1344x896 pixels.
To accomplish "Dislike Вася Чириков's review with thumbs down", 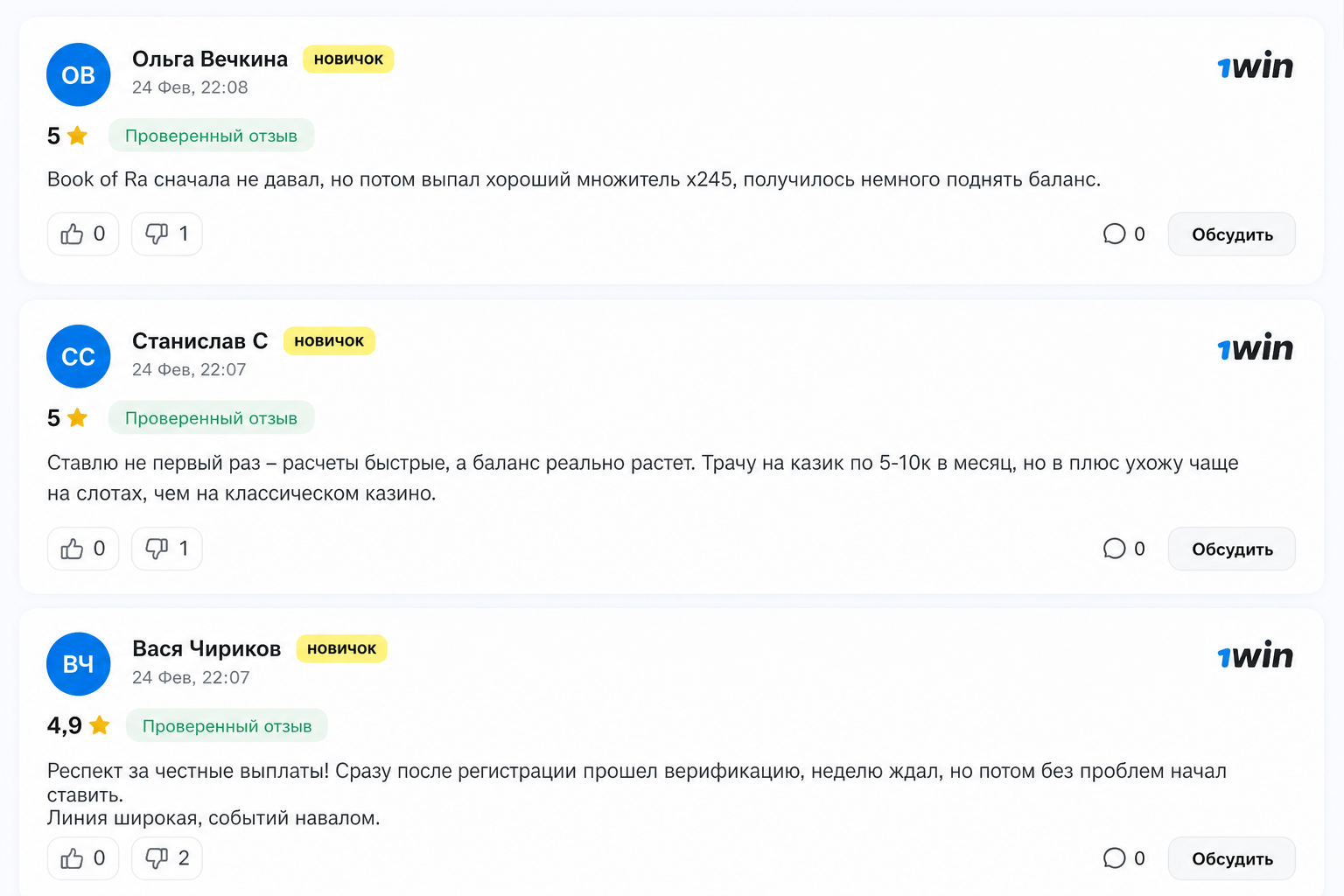I will [167, 858].
